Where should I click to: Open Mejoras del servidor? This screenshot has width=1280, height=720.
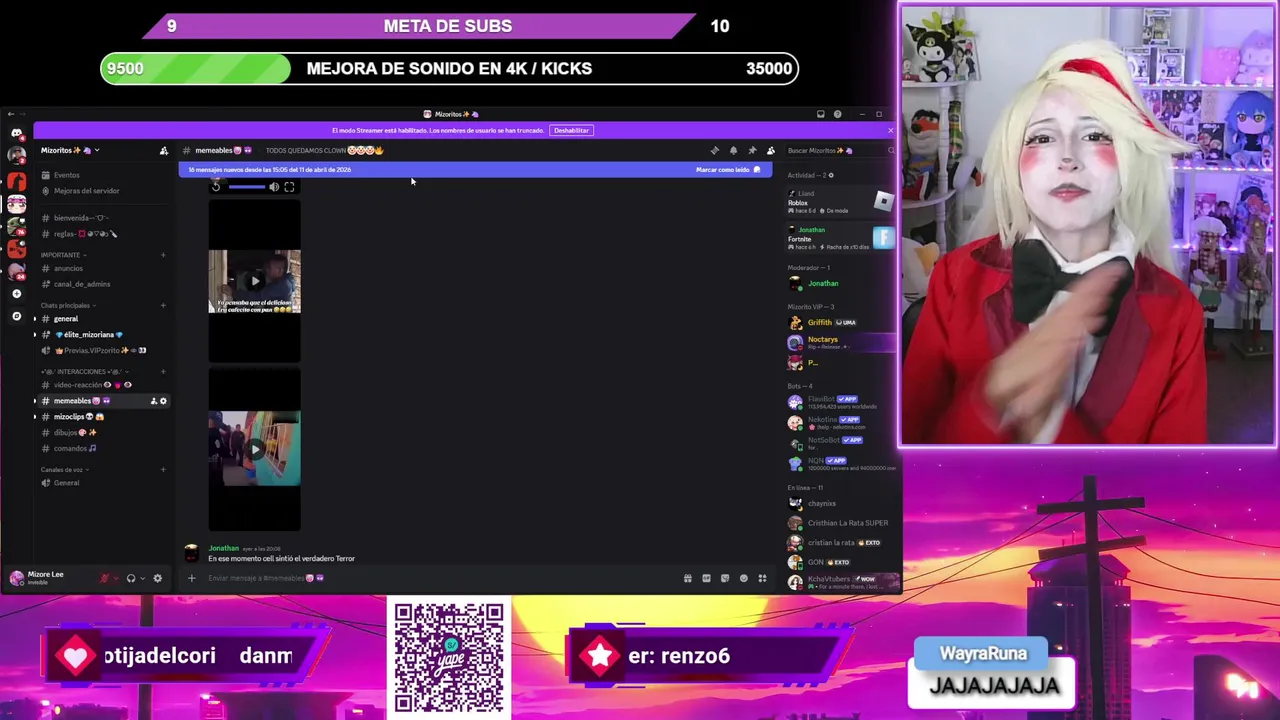(103, 191)
